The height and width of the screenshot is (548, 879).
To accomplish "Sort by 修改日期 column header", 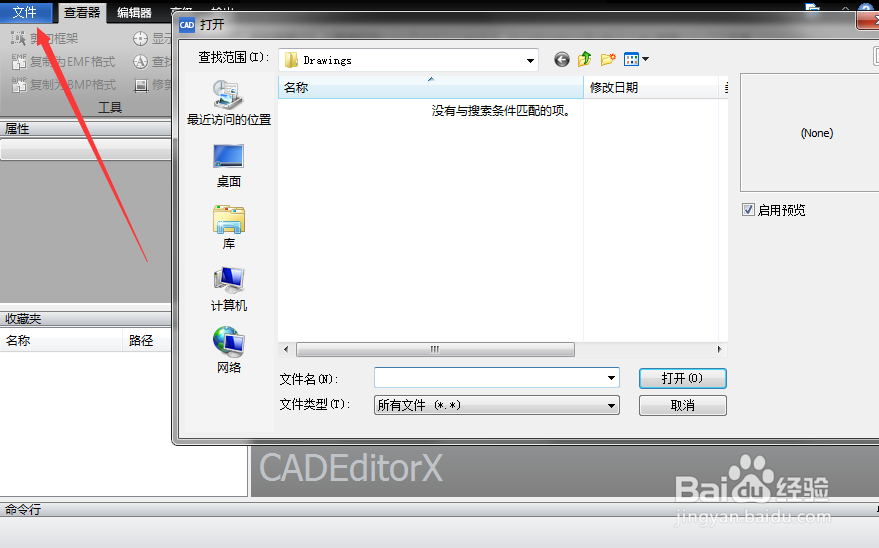I will click(651, 87).
